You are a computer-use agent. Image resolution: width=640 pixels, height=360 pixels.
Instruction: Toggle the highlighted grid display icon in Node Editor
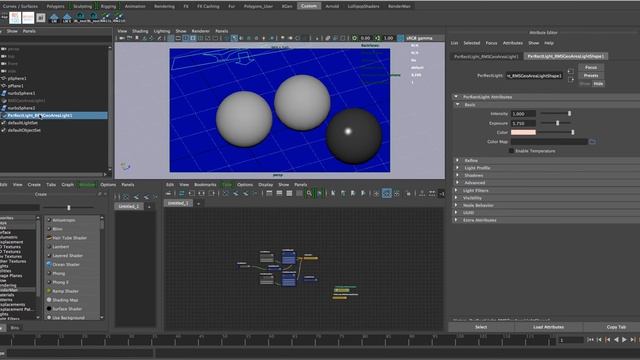(387, 193)
